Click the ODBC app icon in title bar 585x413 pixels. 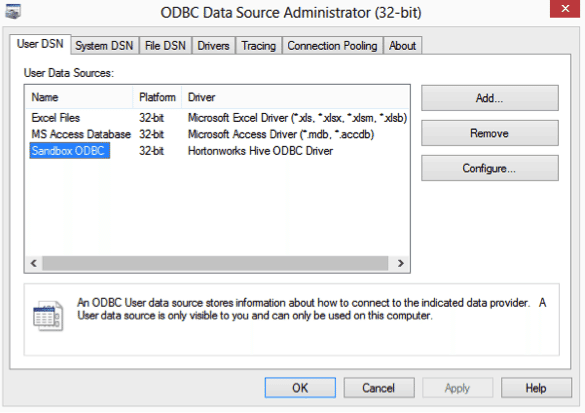pyautogui.click(x=13, y=11)
